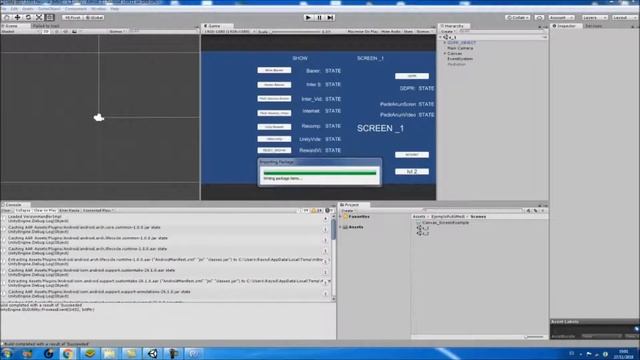Toggle Global/Local handle rotation

coord(94,18)
